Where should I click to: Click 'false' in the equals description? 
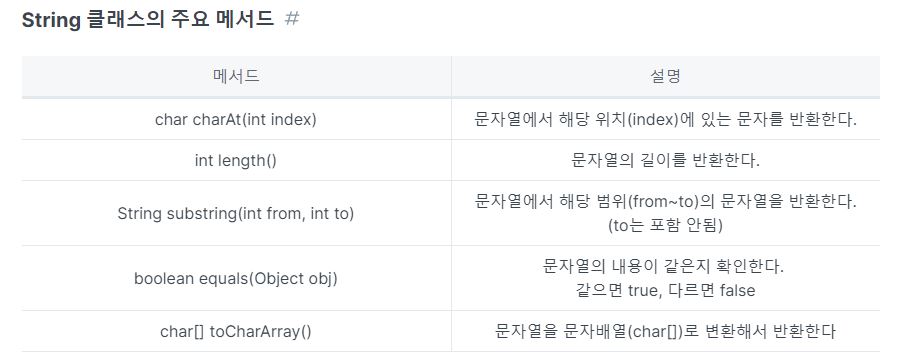(x=736, y=290)
